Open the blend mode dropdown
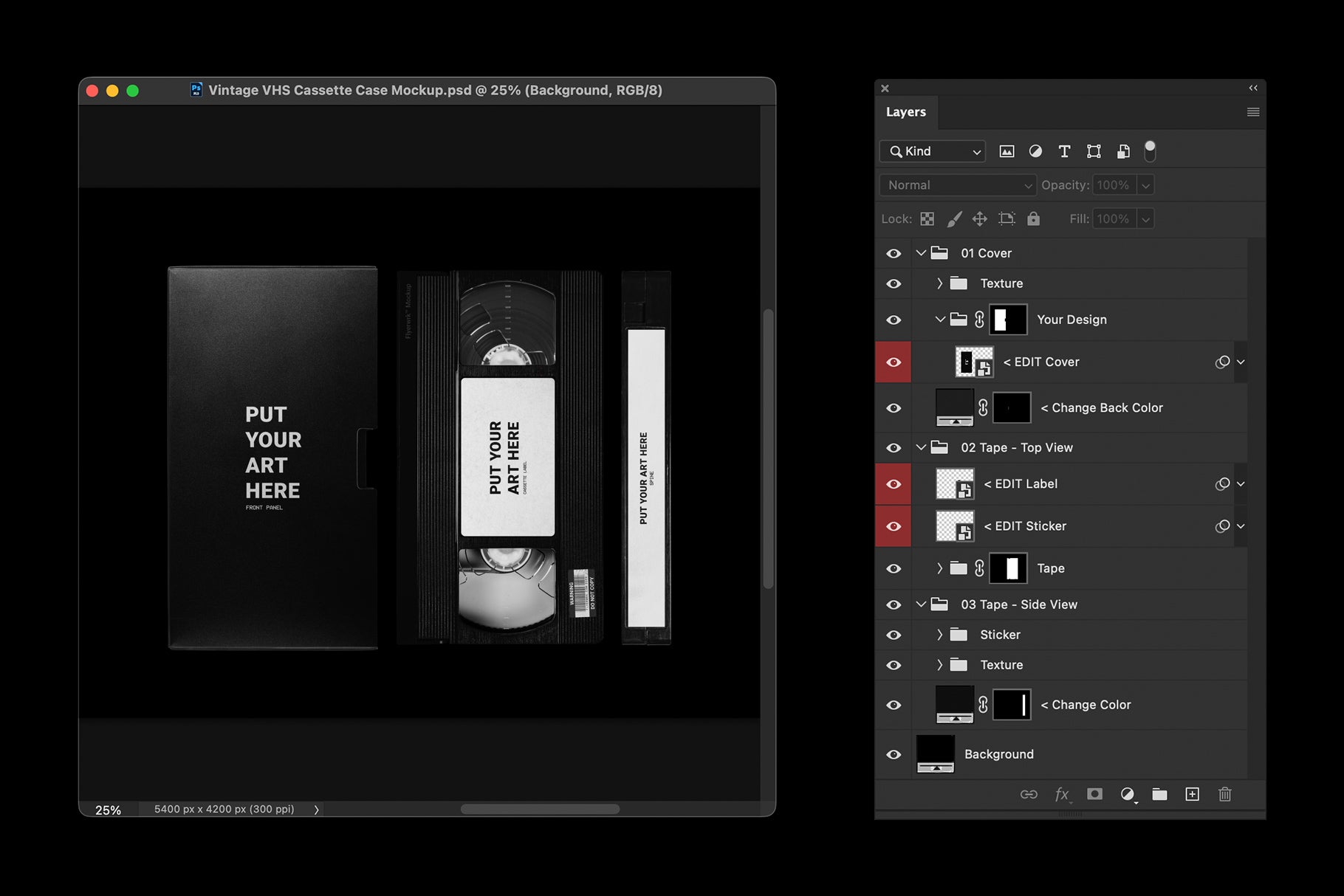 tap(957, 185)
